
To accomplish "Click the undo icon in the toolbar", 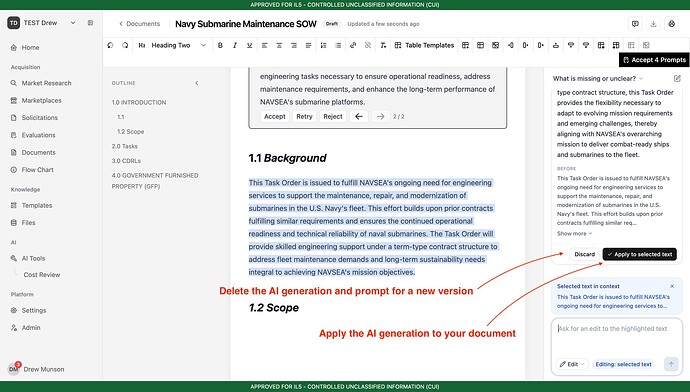I will click(110, 45).
